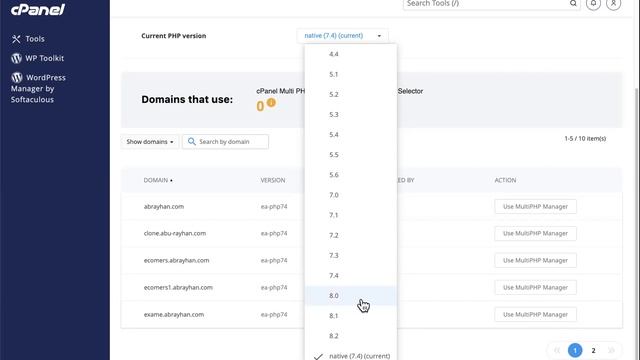Select PHP version 5.1
The width and height of the screenshot is (640, 360).
(x=351, y=74)
